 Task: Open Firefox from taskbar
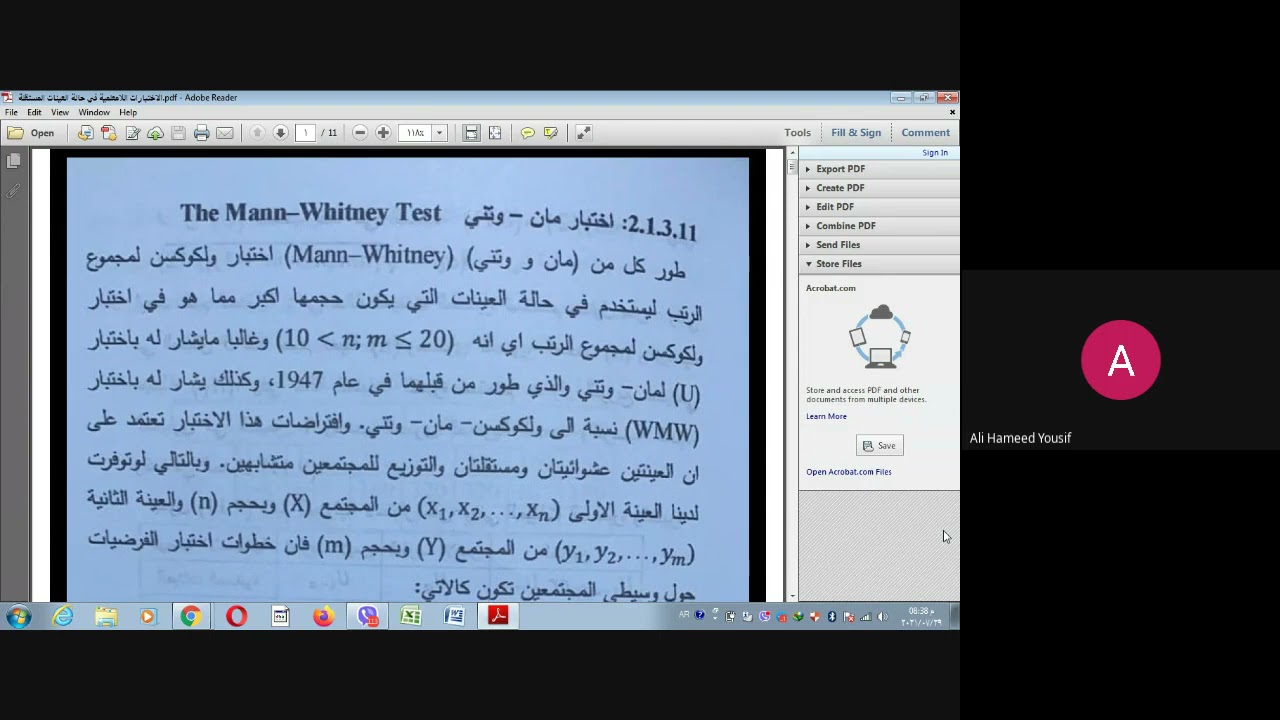(323, 617)
